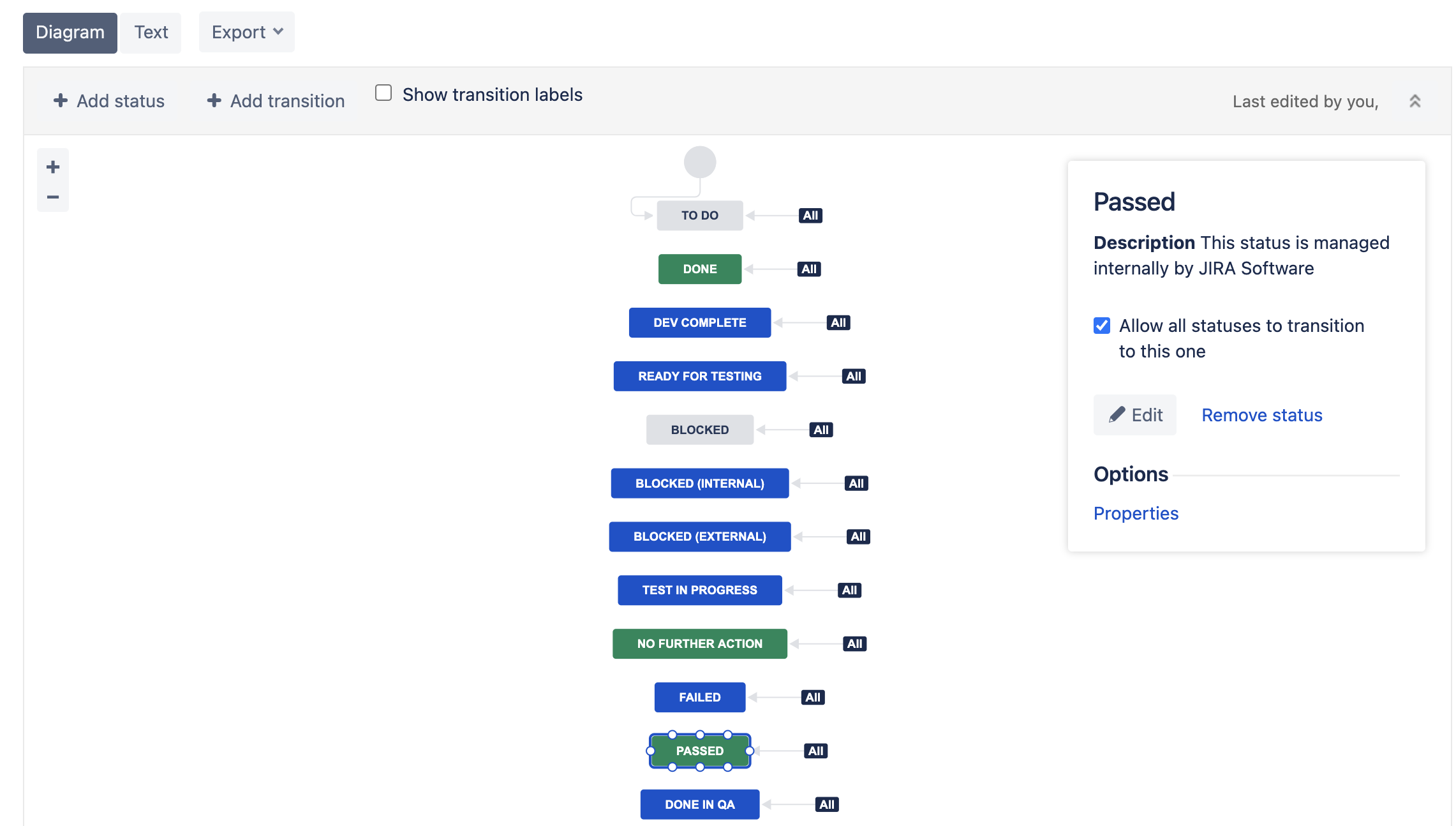This screenshot has height=826, width=1456.
Task: Click the DONE IN QA status button
Action: coord(700,805)
